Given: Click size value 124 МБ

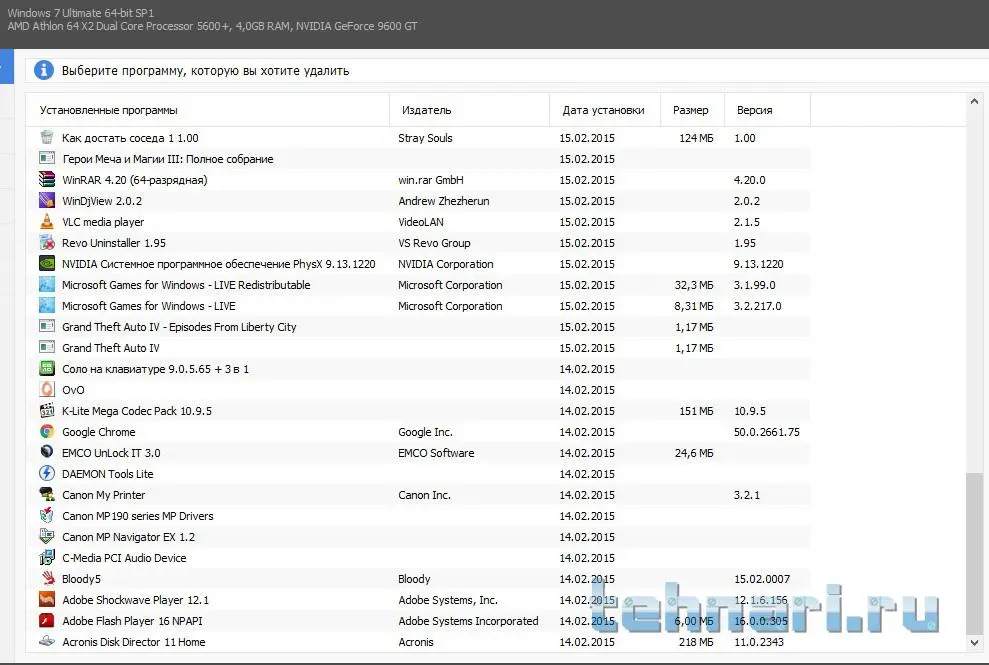Looking at the screenshot, I should tap(696, 138).
